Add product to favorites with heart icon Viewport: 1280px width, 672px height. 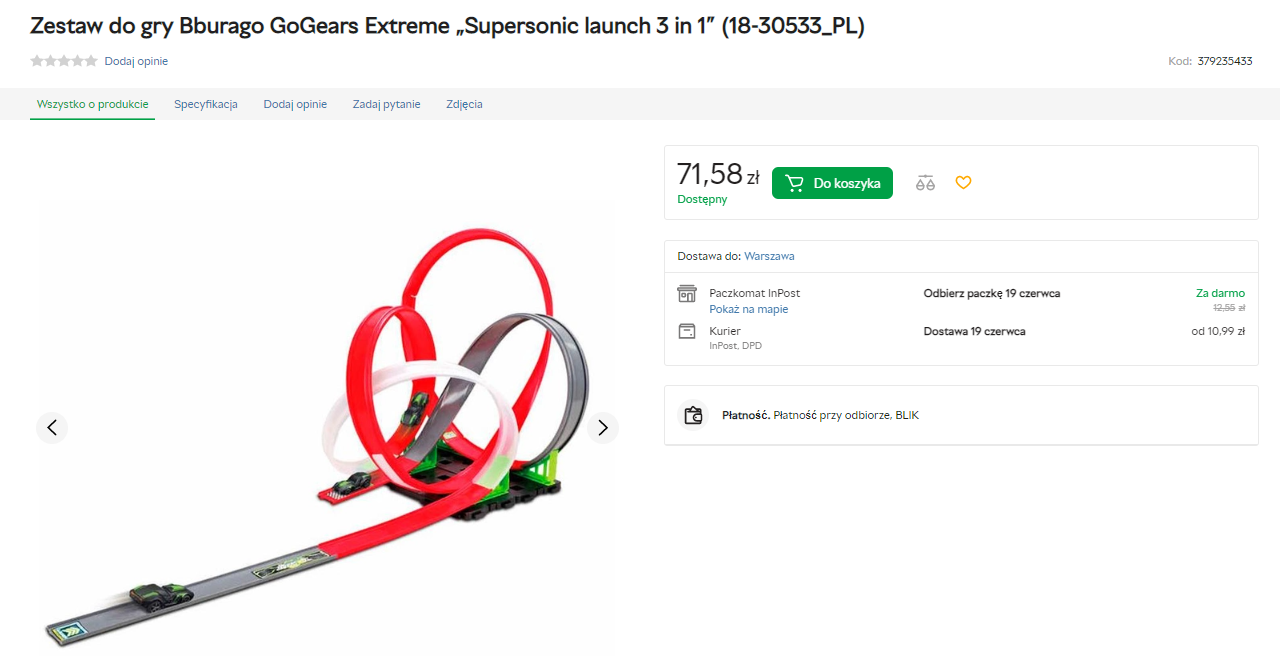[963, 183]
